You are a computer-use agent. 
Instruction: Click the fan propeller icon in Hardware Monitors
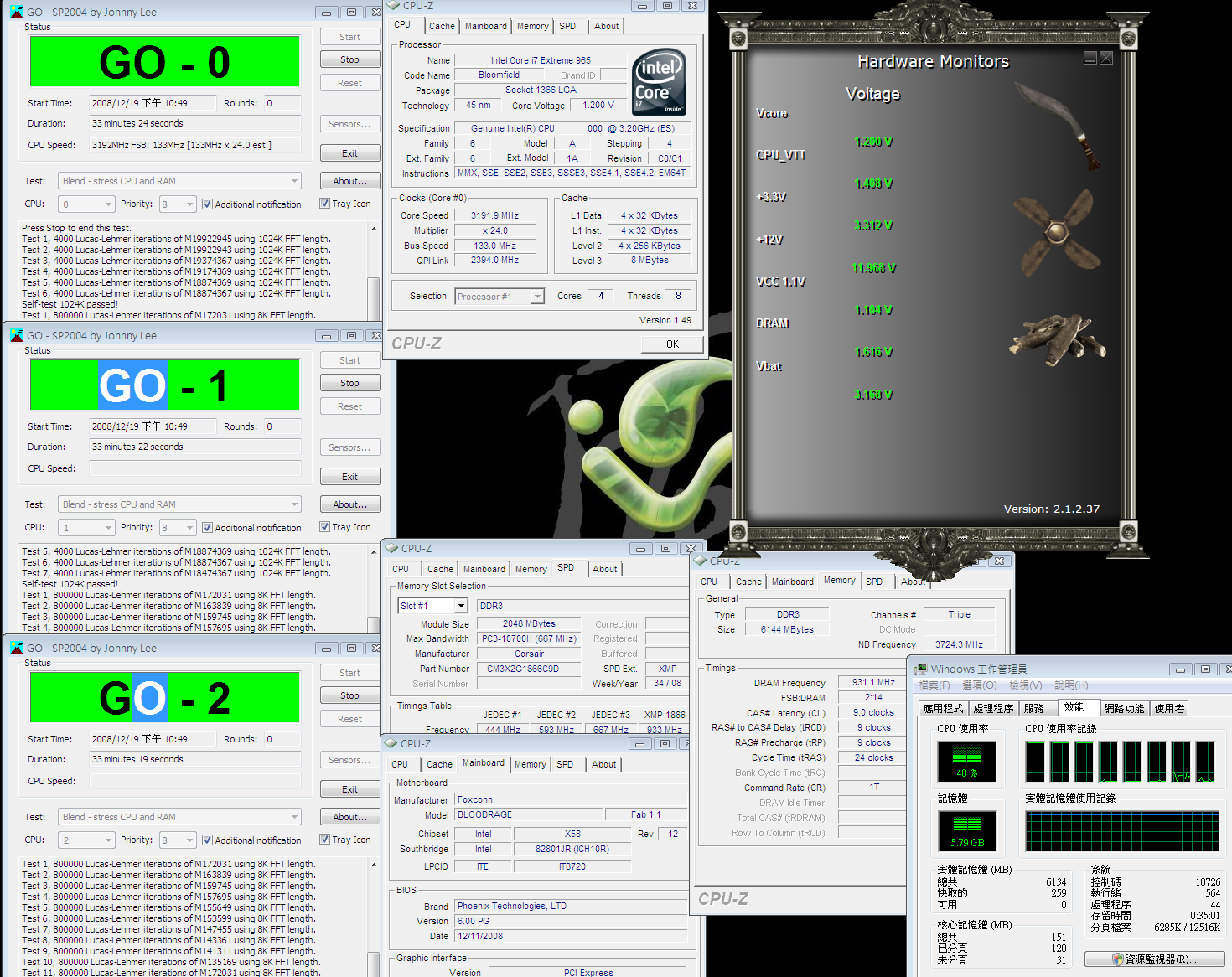coord(1056,232)
